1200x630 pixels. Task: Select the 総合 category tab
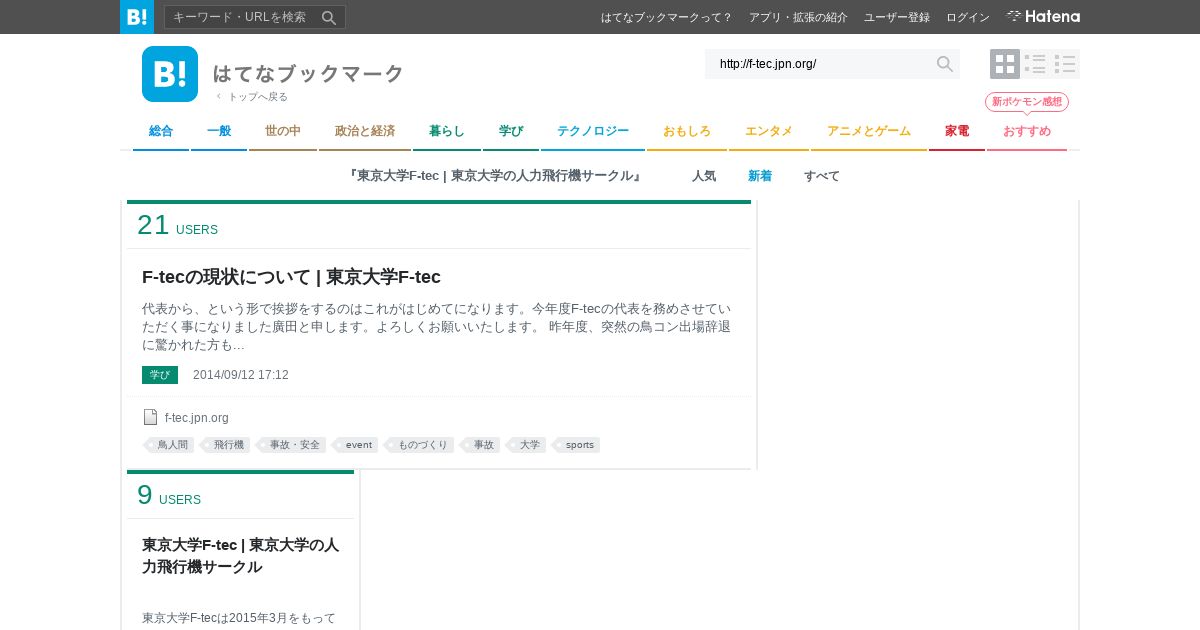(161, 131)
